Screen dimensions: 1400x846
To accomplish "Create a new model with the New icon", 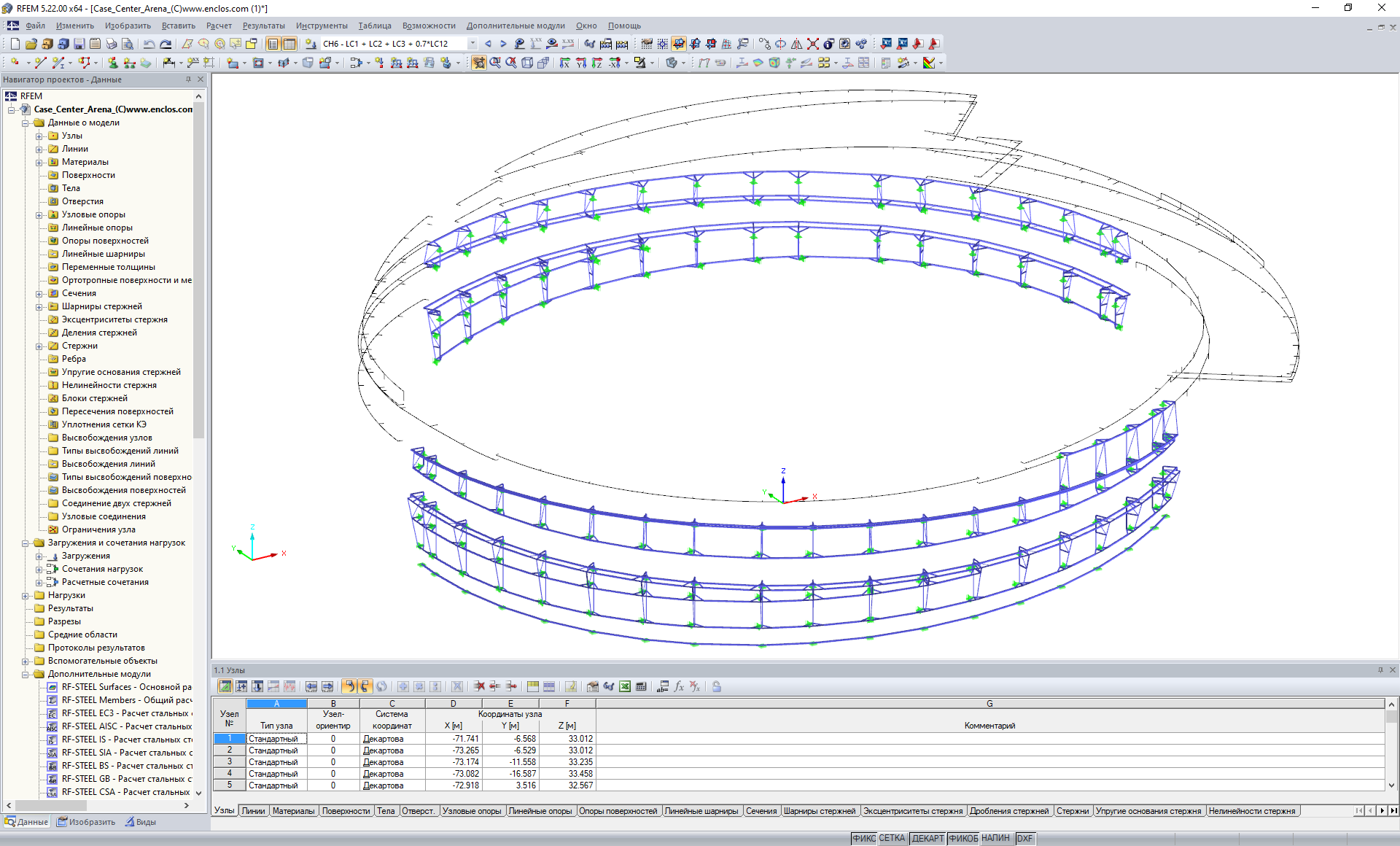I will pyautogui.click(x=16, y=44).
